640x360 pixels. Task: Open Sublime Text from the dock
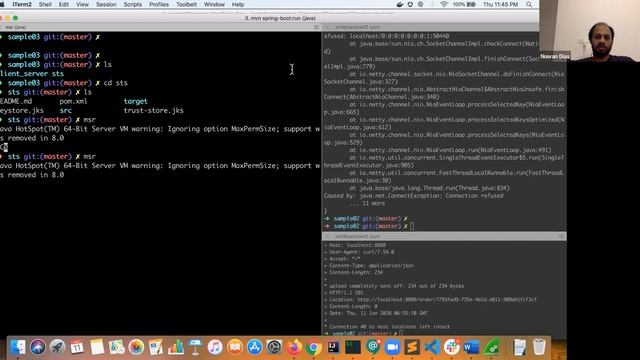tap(412, 347)
